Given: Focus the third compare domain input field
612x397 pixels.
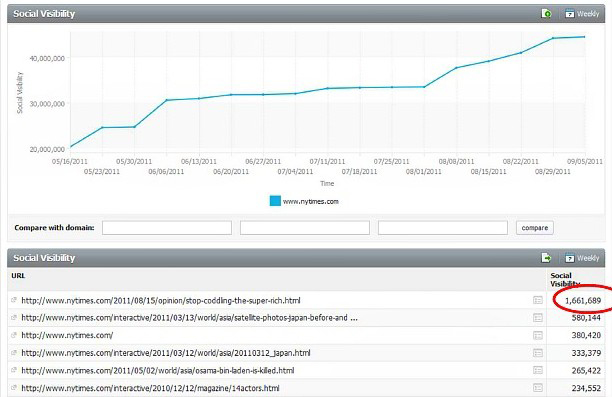Looking at the screenshot, I should (443, 228).
